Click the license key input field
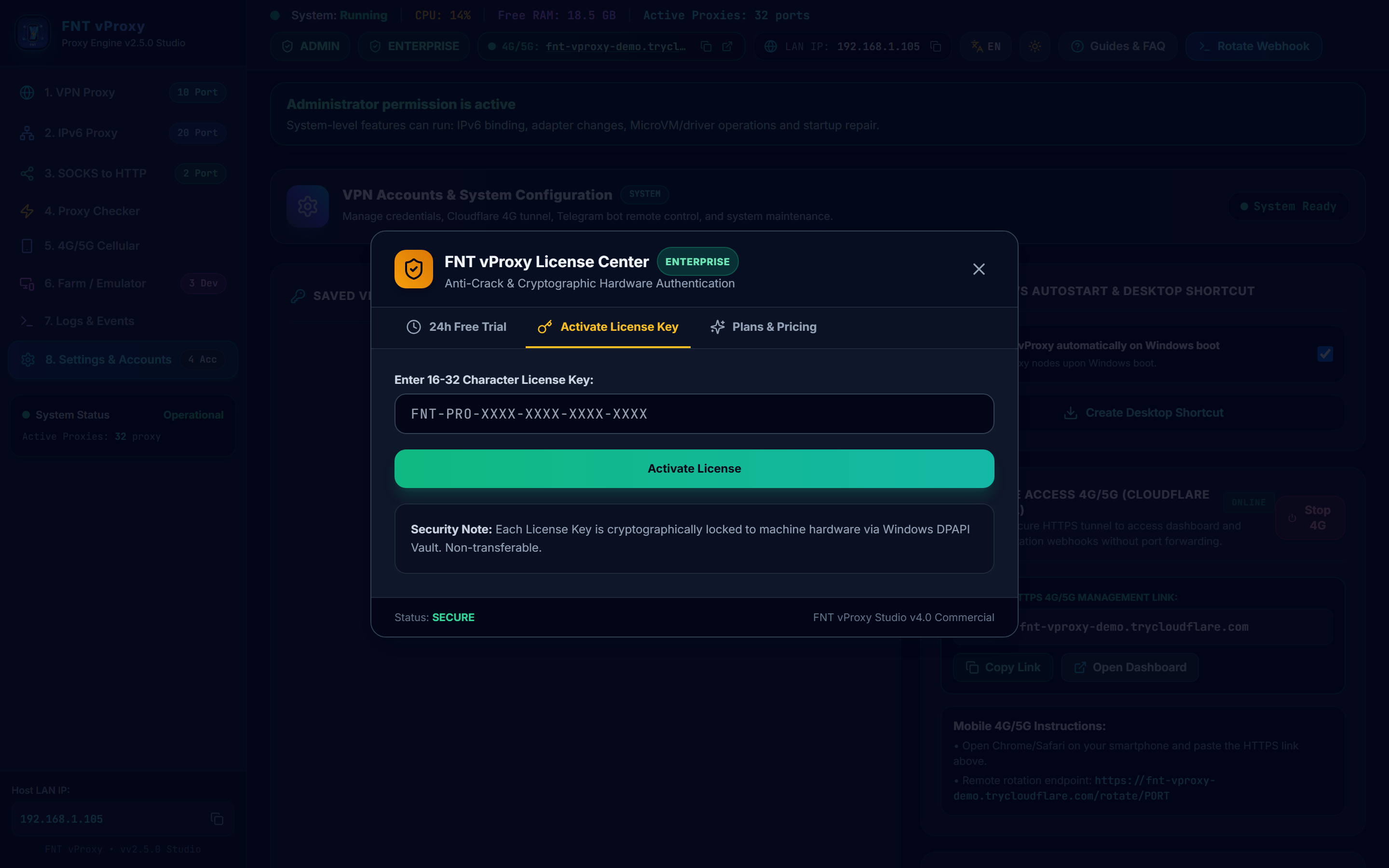 click(694, 414)
